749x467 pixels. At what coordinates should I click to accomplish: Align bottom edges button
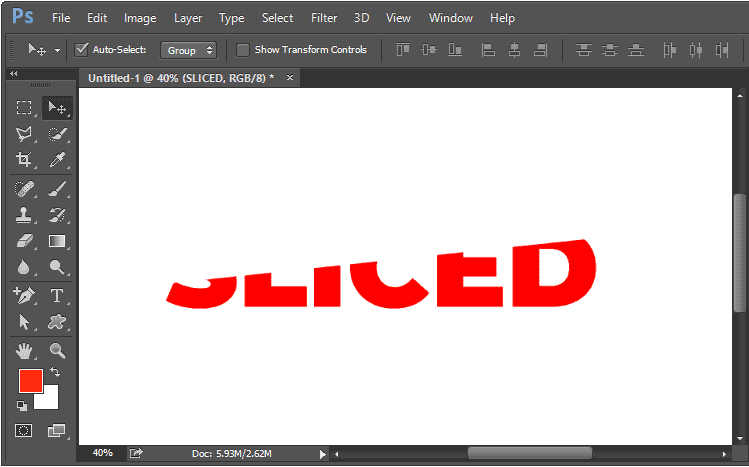click(455, 50)
